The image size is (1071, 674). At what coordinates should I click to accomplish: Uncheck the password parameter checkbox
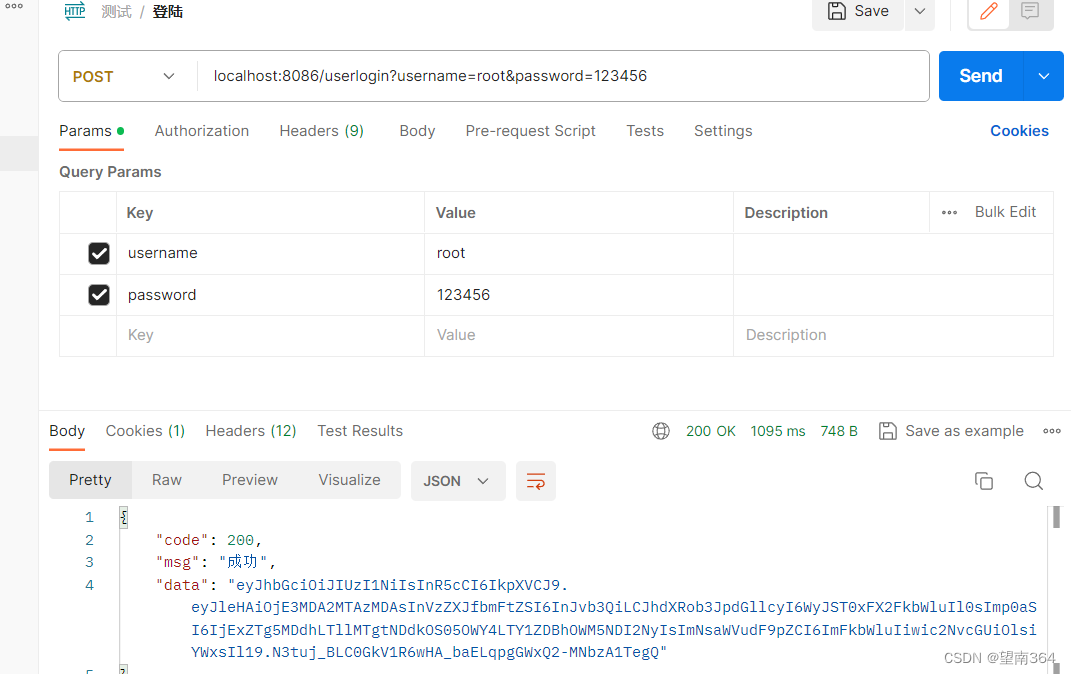point(99,295)
